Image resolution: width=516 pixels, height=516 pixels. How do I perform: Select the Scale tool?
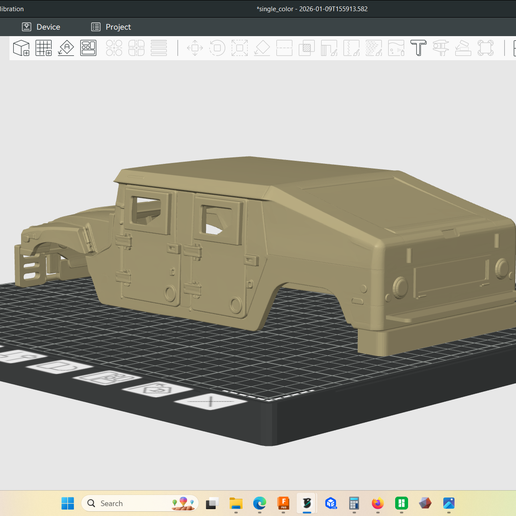pyautogui.click(x=240, y=48)
